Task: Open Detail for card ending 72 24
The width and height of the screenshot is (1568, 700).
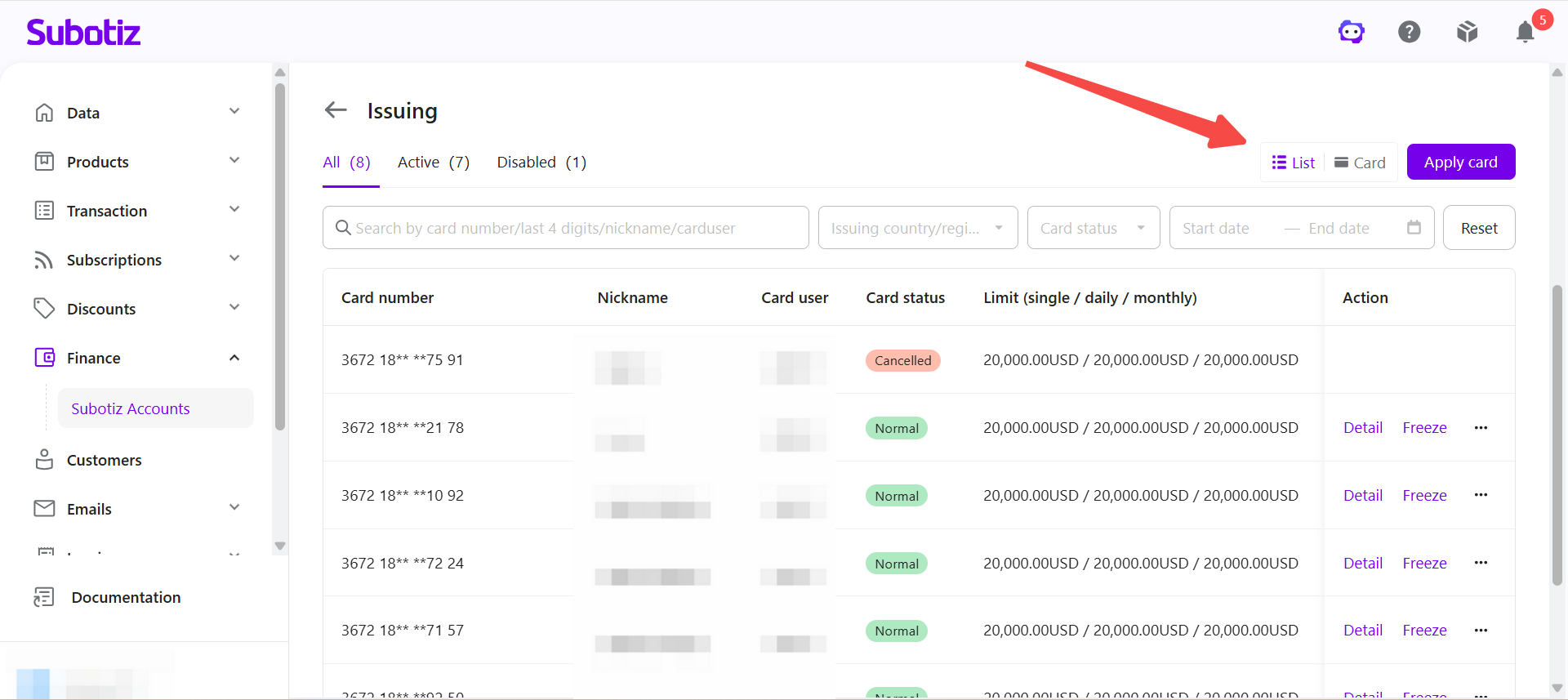Action: point(1363,563)
